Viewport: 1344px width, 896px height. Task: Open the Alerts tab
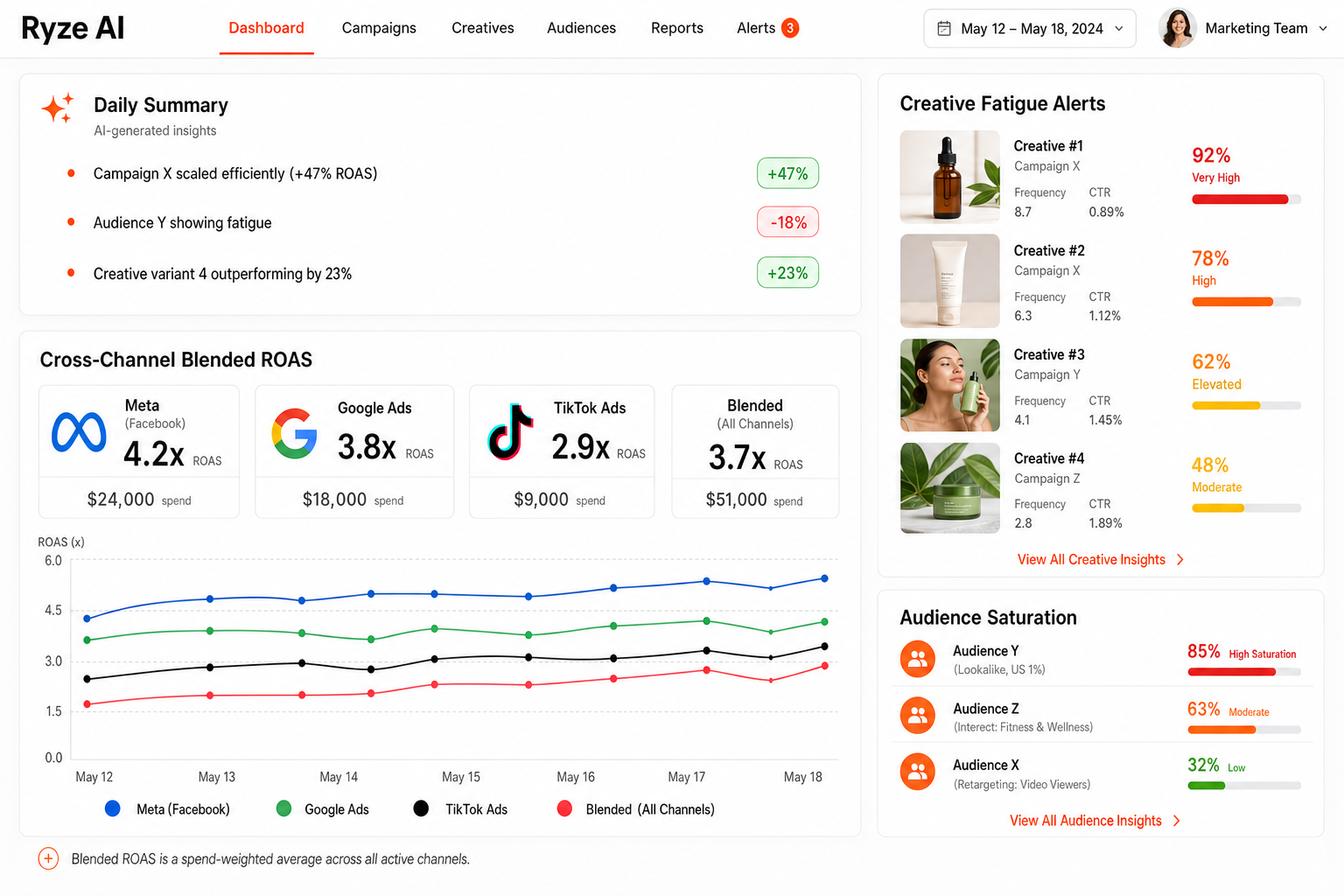point(756,28)
